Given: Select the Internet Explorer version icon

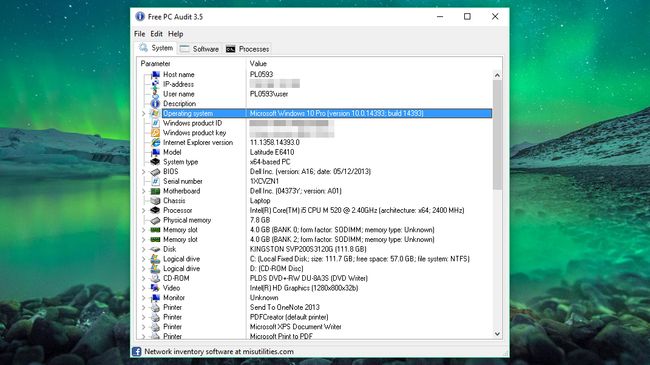Looking at the screenshot, I should (155, 143).
